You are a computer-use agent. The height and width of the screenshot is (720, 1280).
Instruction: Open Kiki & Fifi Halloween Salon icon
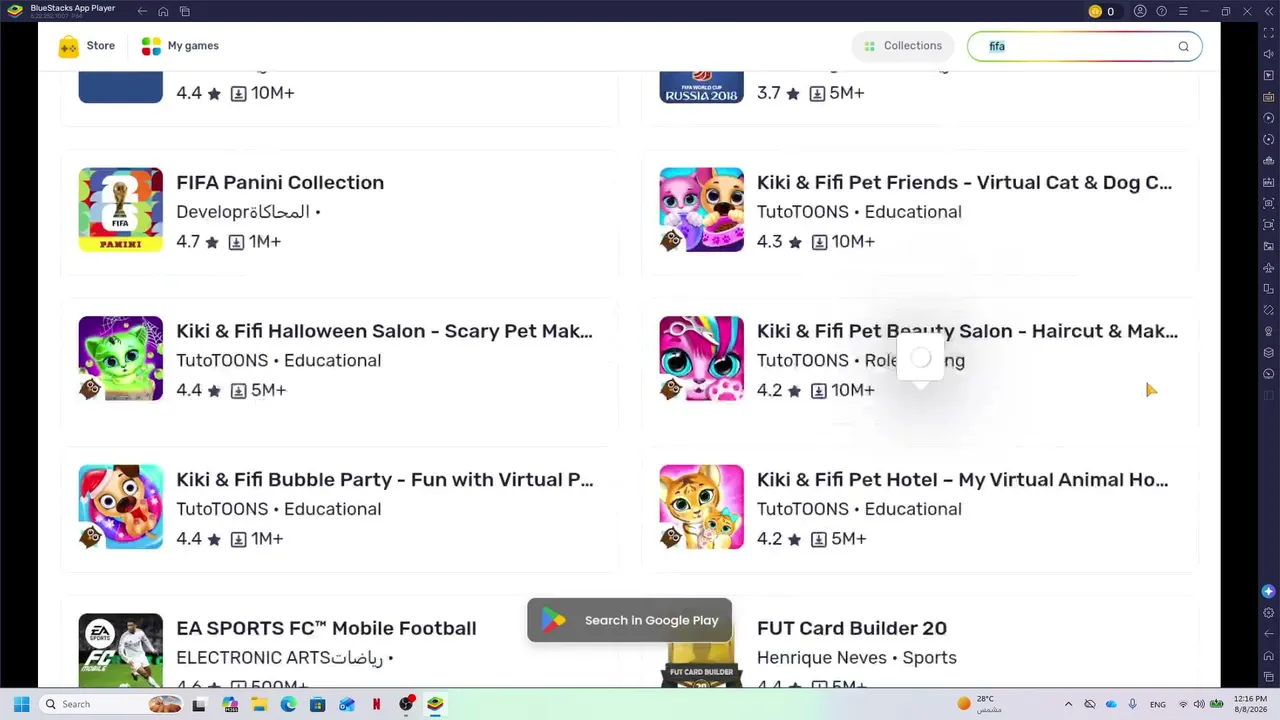pyautogui.click(x=121, y=358)
